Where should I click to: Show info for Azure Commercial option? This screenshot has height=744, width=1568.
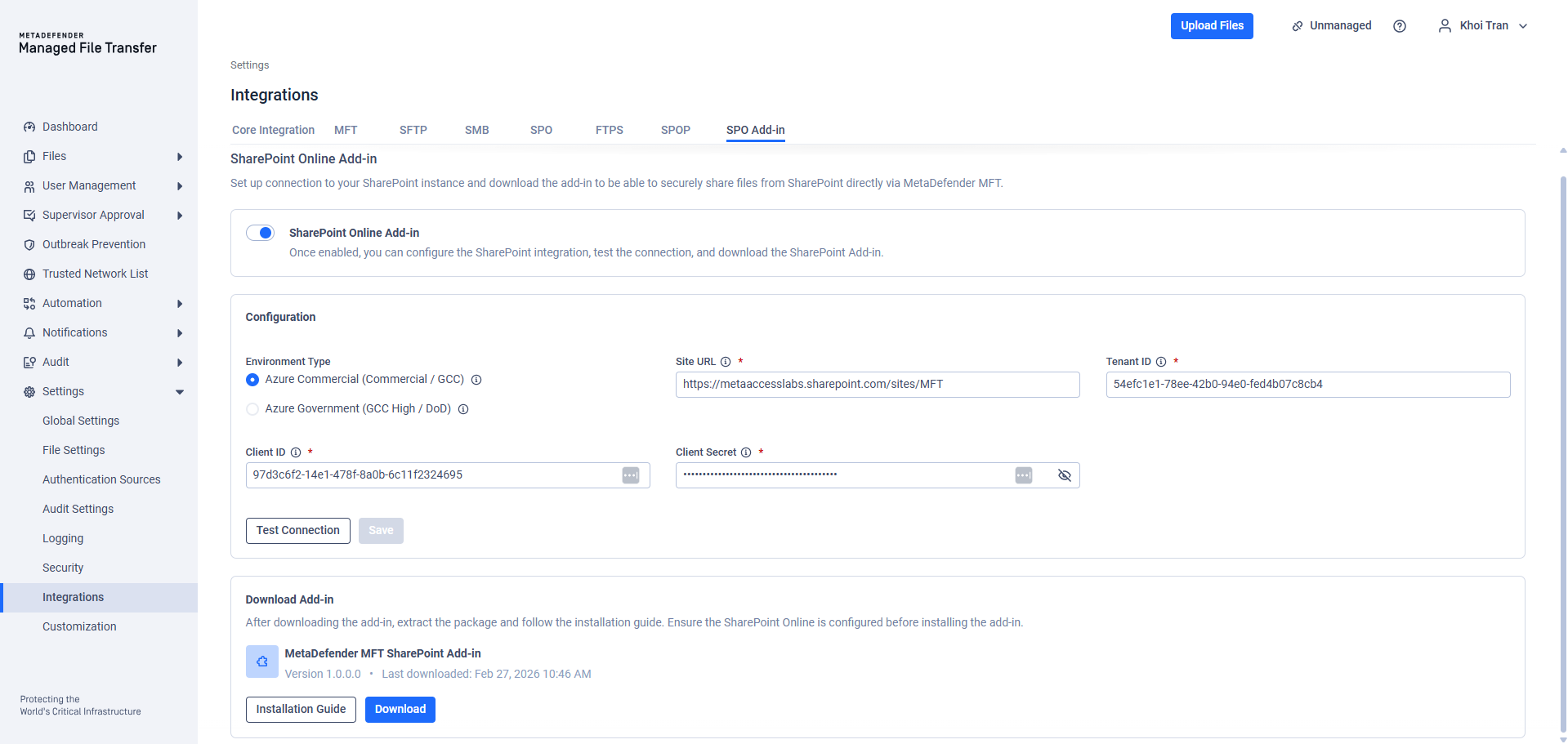click(476, 380)
